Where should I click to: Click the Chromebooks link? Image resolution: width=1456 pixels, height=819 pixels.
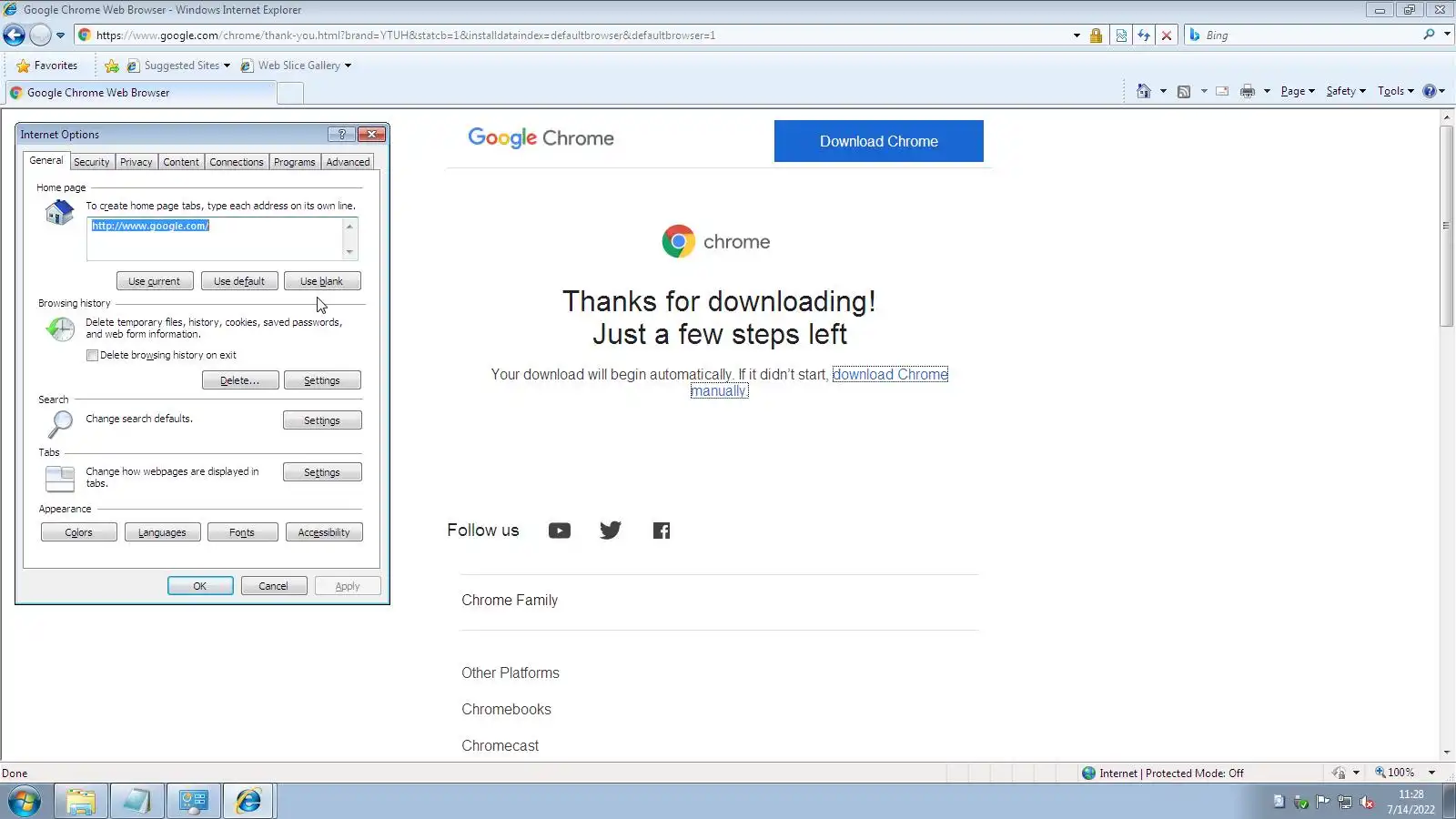click(x=506, y=710)
